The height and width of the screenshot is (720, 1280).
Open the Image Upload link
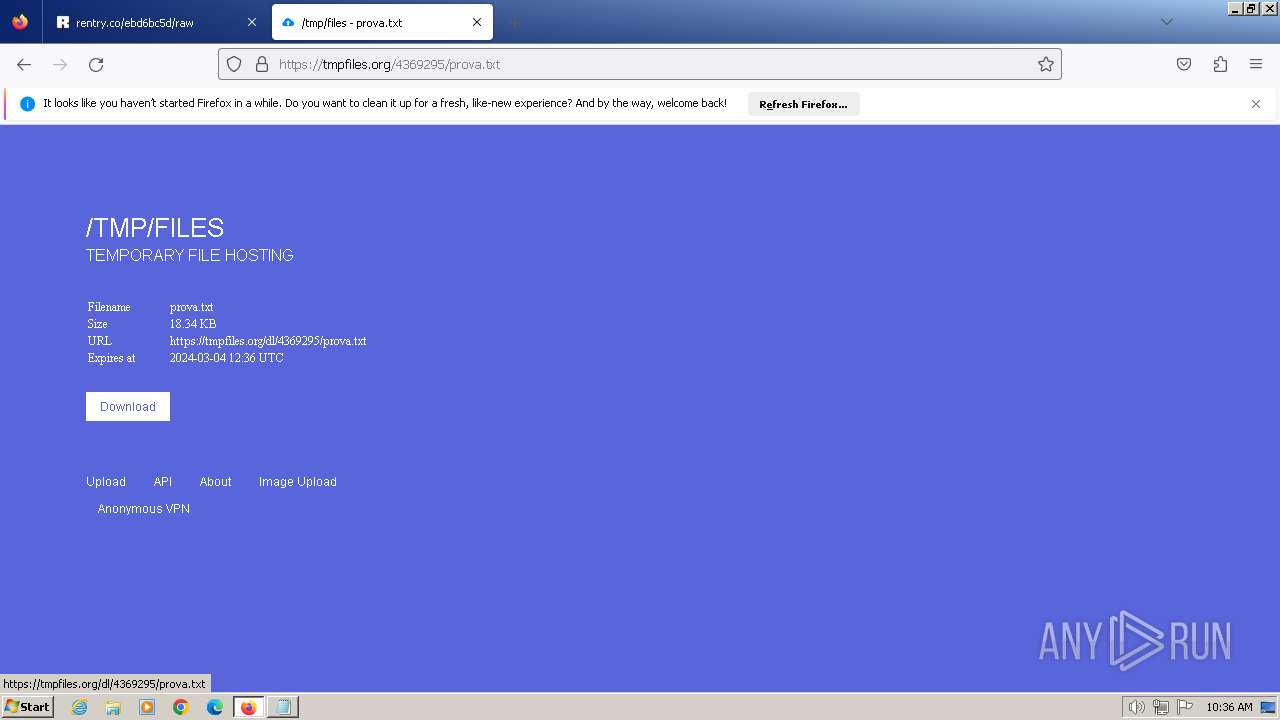(298, 482)
